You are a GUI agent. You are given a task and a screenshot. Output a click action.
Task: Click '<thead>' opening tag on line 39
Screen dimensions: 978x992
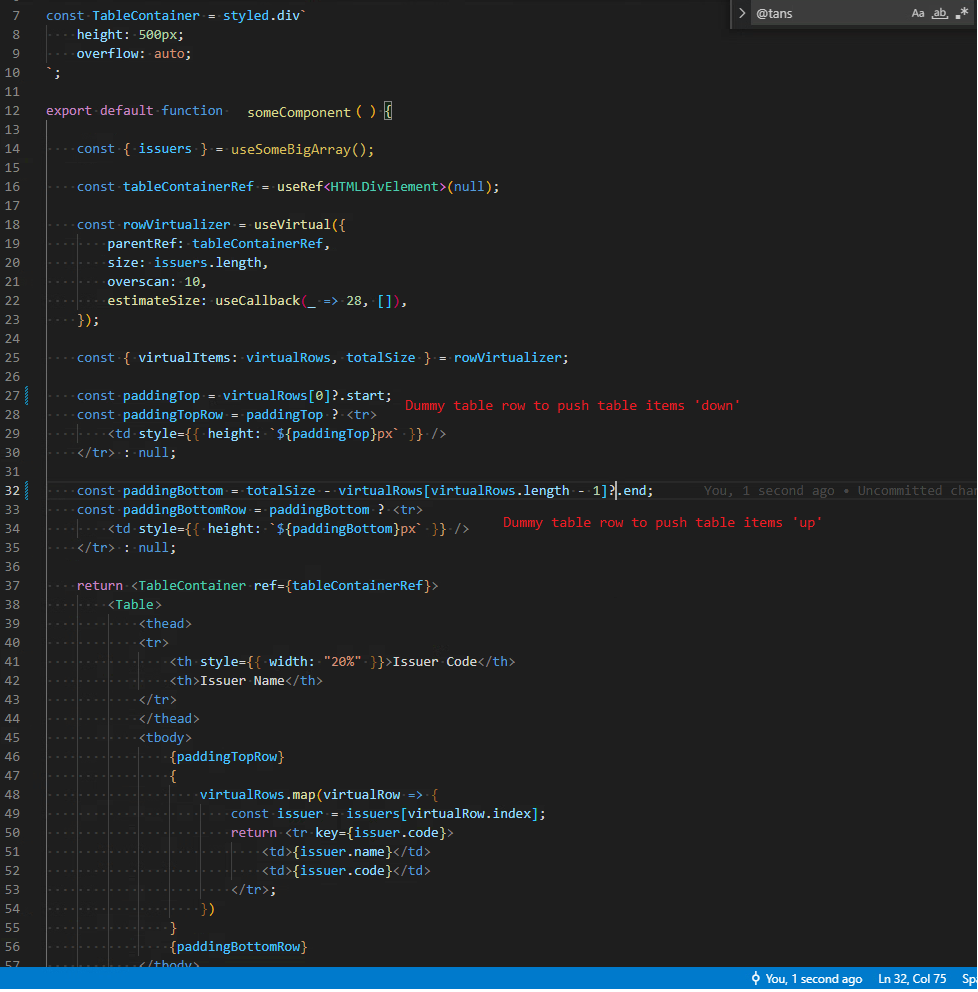tap(165, 623)
